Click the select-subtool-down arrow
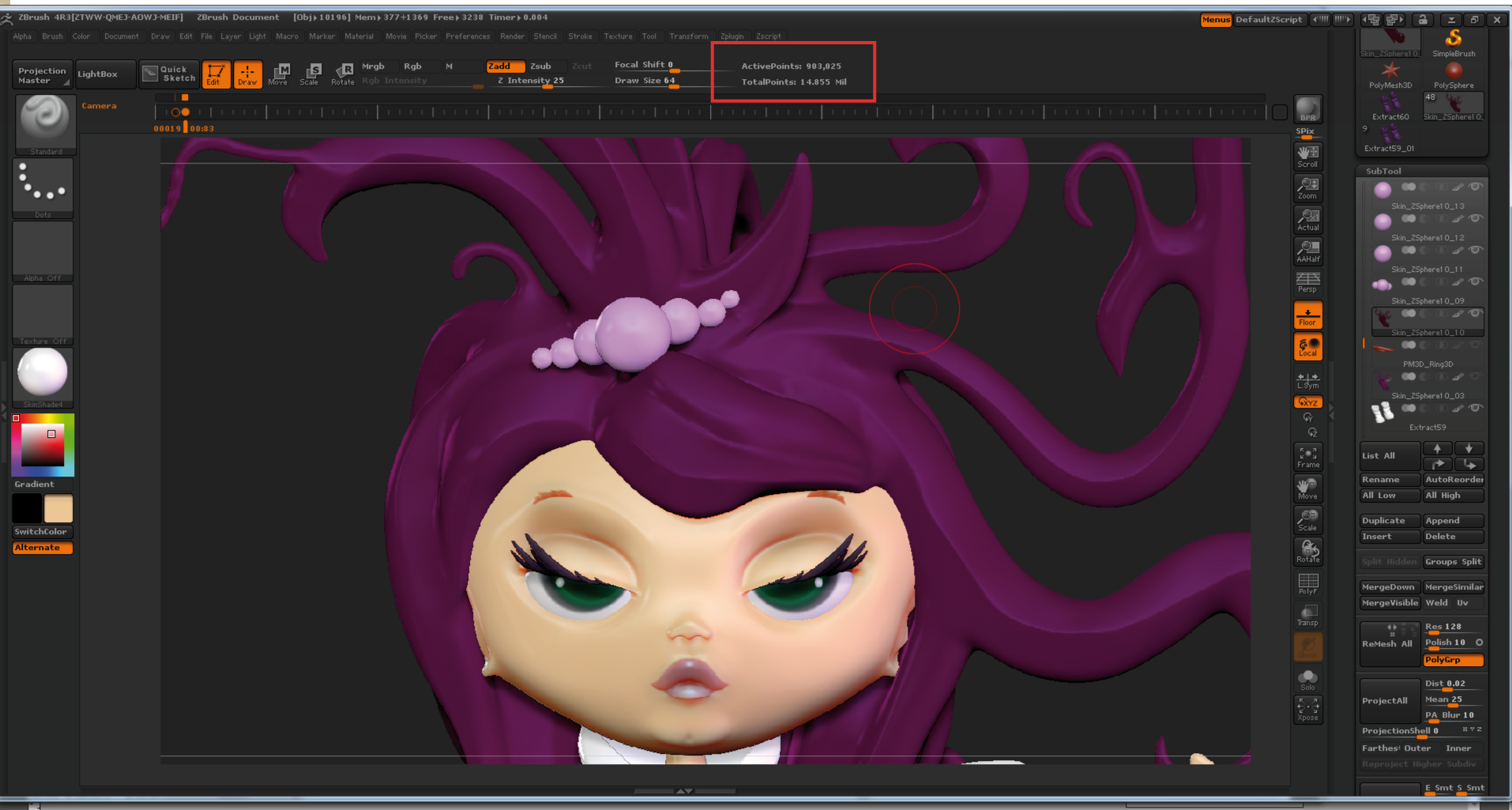 click(x=1469, y=449)
